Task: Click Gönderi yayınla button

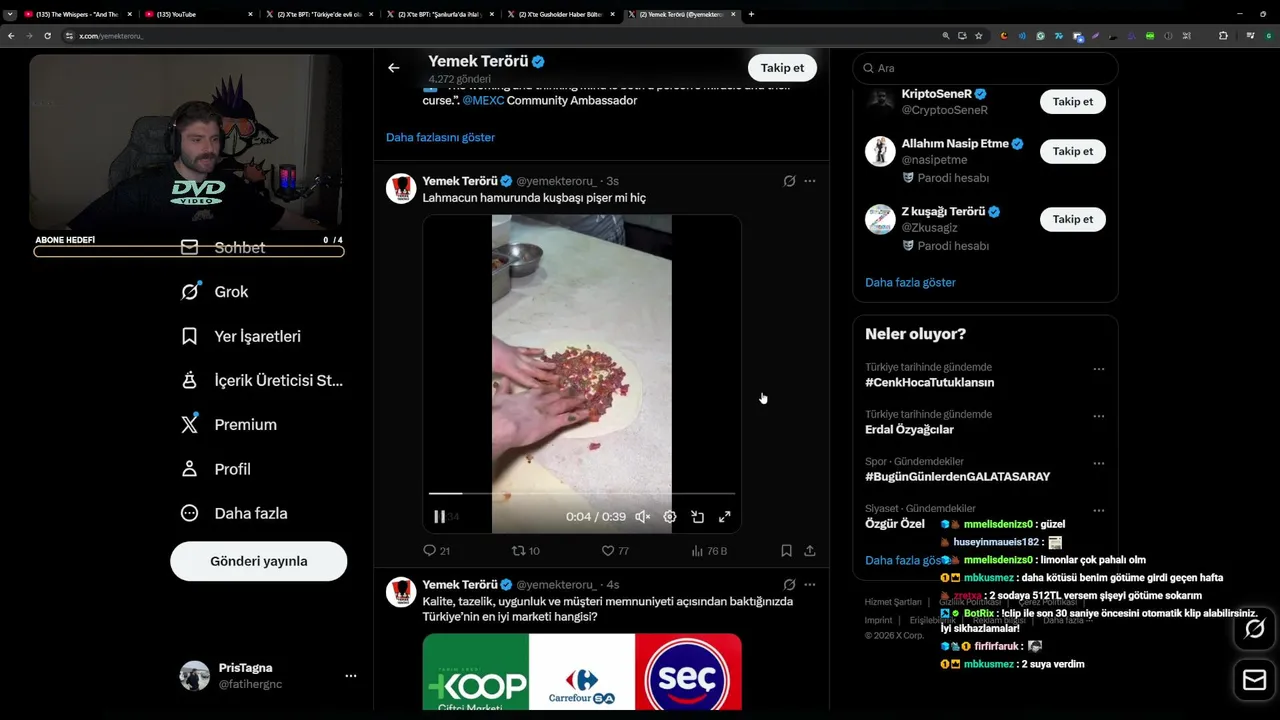Action: (258, 561)
